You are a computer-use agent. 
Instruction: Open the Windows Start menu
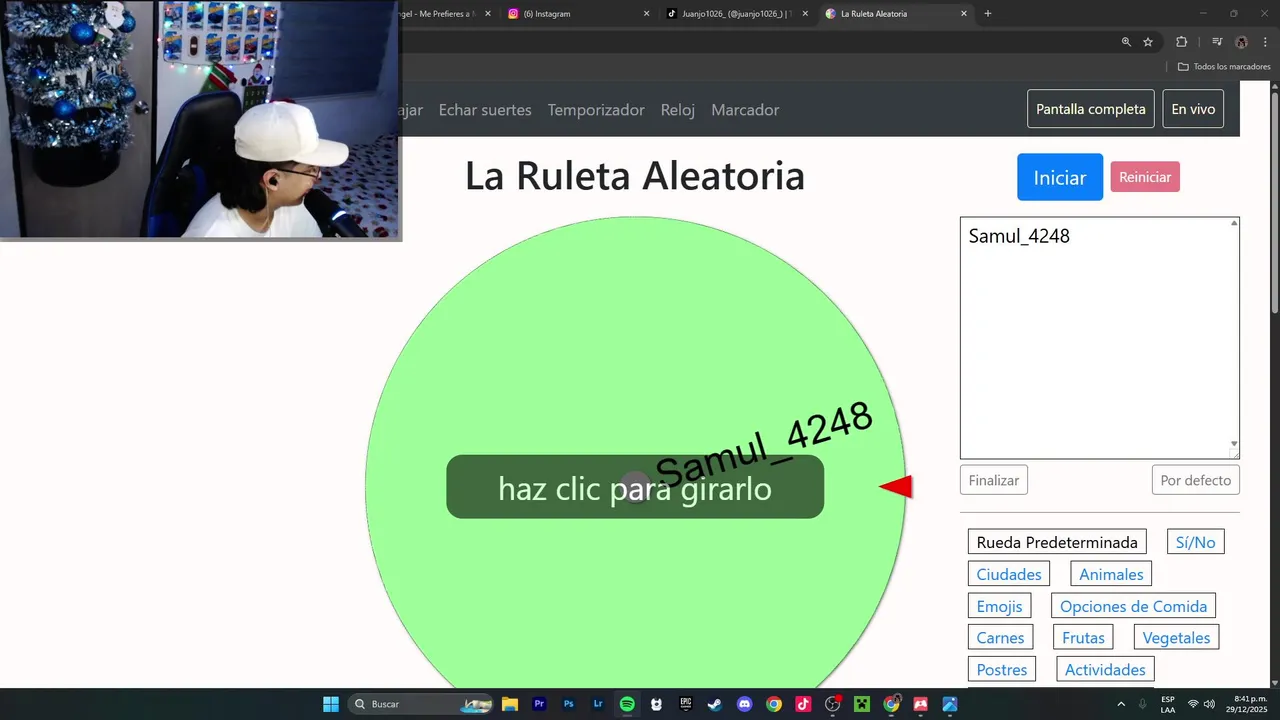(x=331, y=704)
